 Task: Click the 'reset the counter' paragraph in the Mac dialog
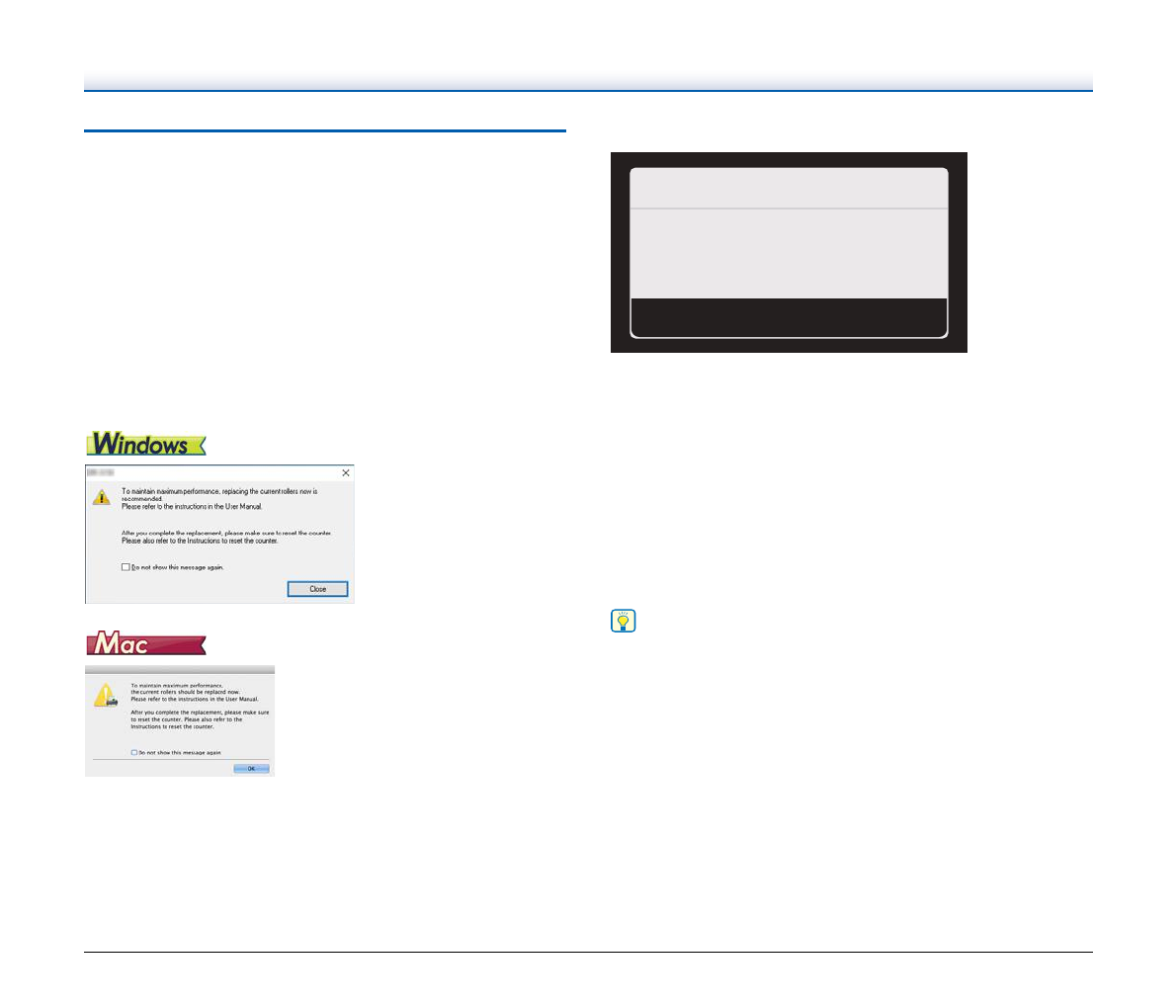point(199,719)
